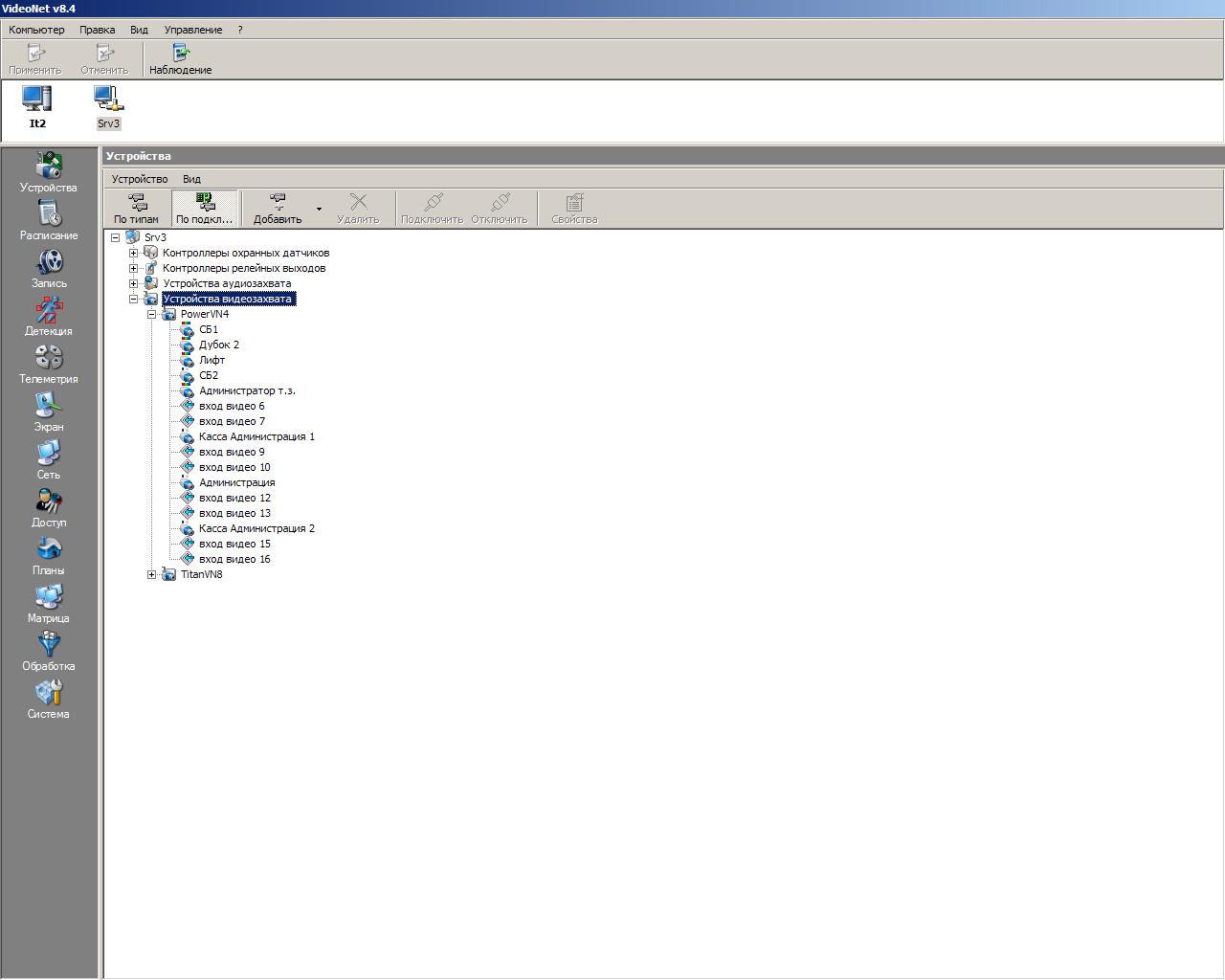Select the Лифт camera in tree

[212, 360]
